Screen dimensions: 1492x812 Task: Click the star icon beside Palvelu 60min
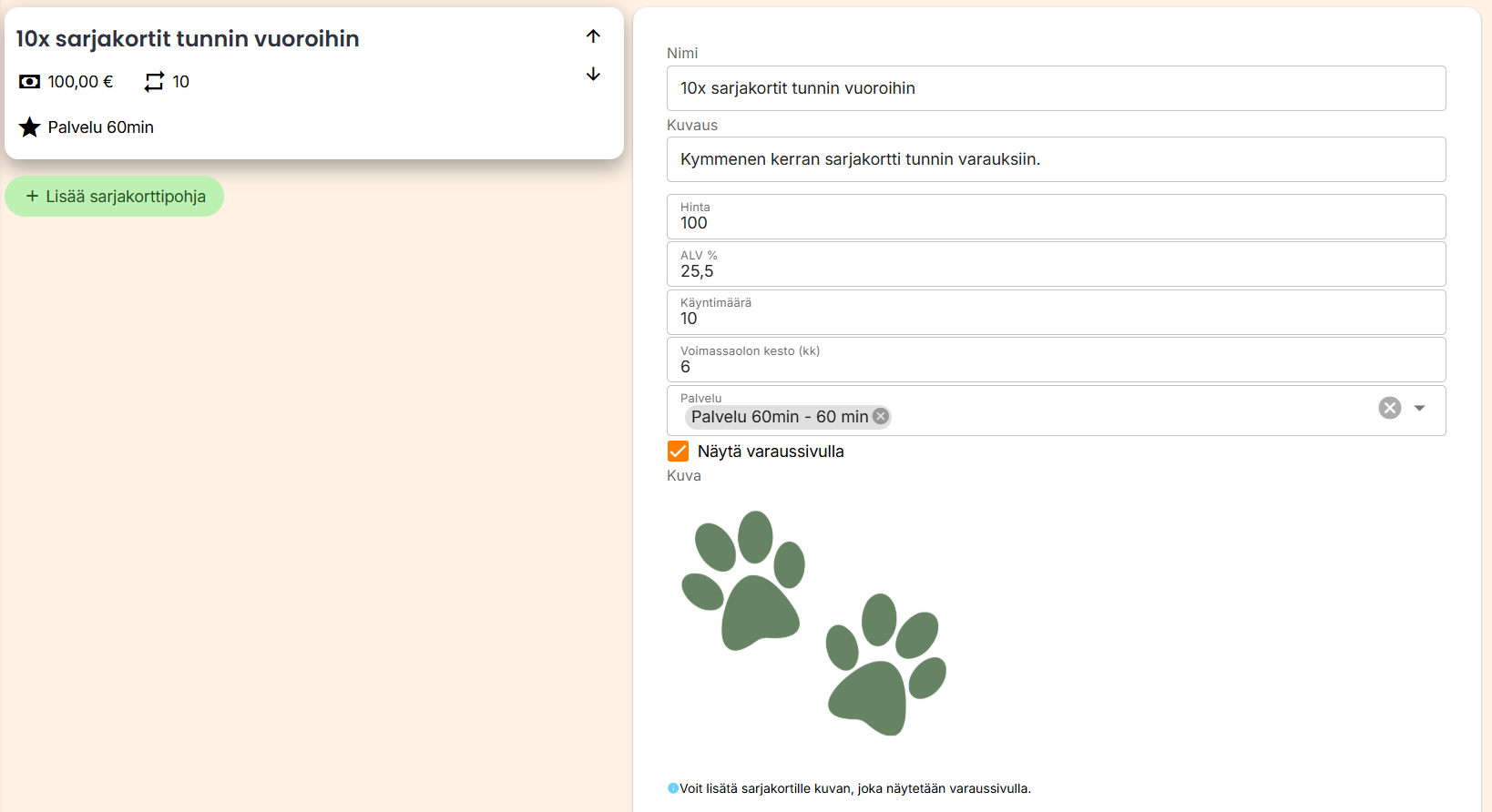click(x=30, y=127)
